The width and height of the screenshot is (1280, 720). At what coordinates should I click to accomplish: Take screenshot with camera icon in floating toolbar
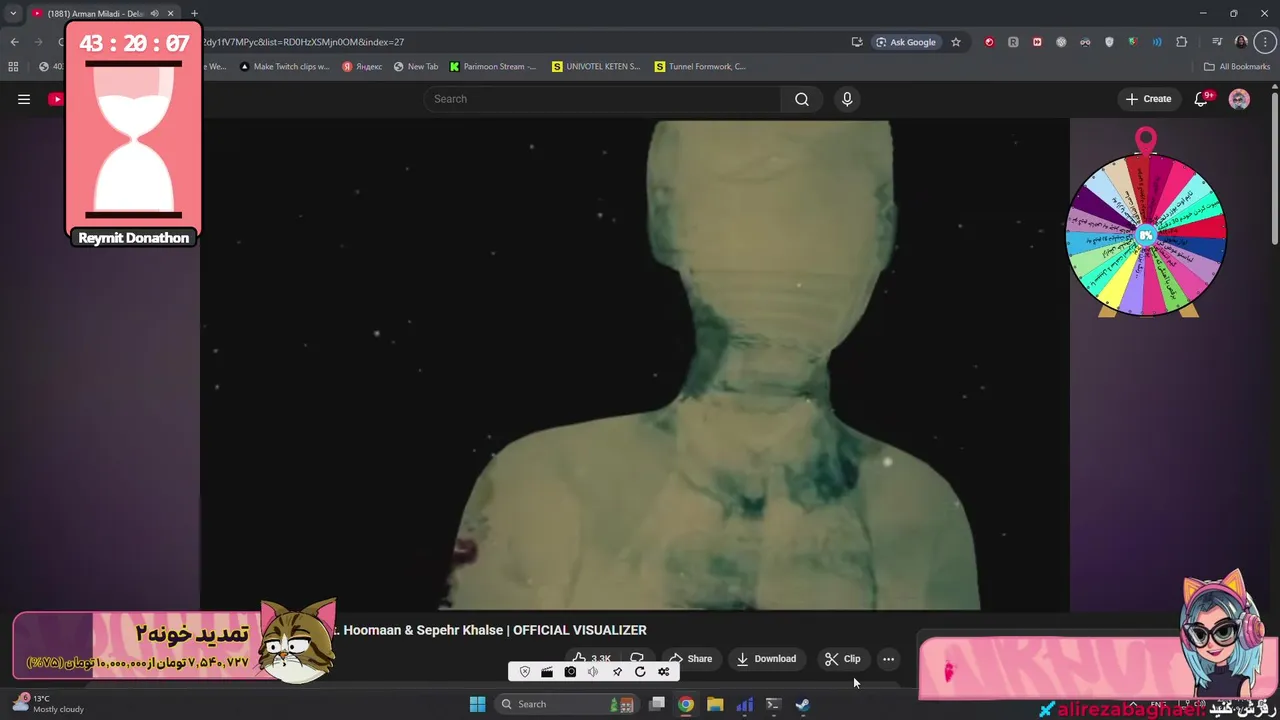570,672
